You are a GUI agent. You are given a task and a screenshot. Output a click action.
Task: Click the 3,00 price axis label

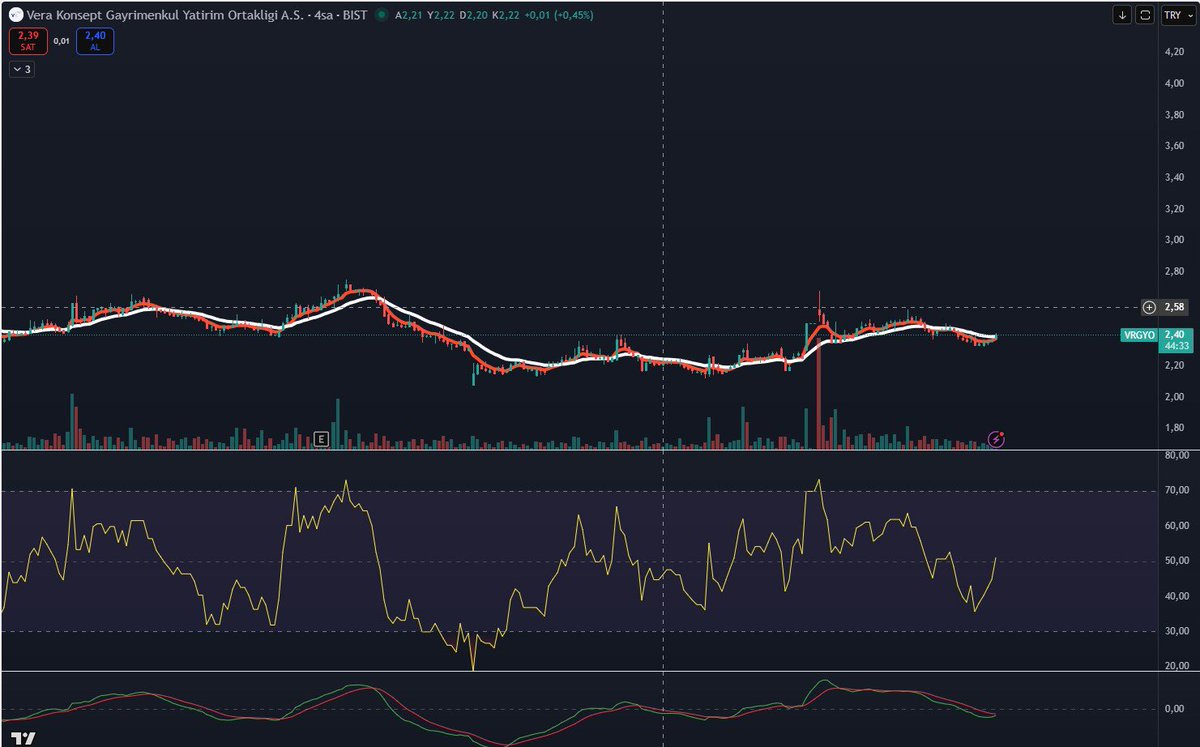pos(1173,240)
